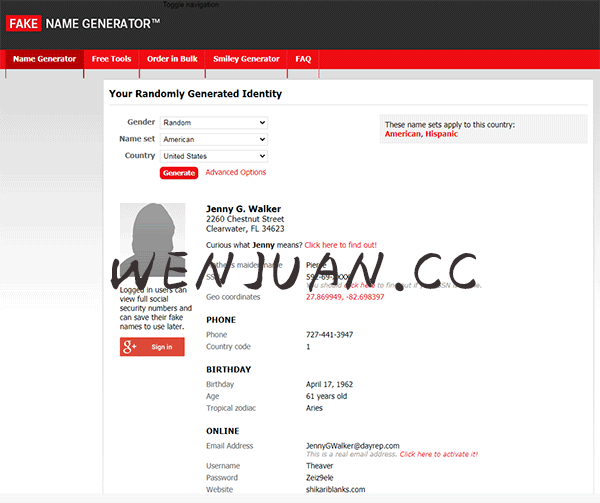
Task: Click the name Jenny G. Walker
Action: pos(243,209)
